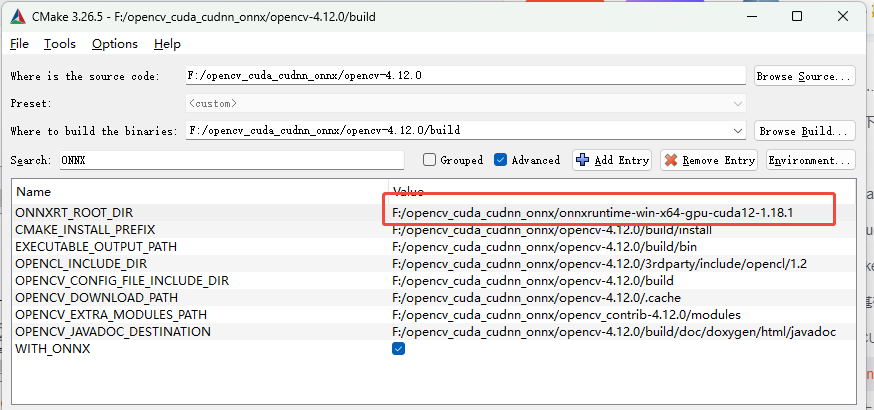Click the plus icon on Add Entry
Viewport: 874px width, 410px height.
pos(583,160)
